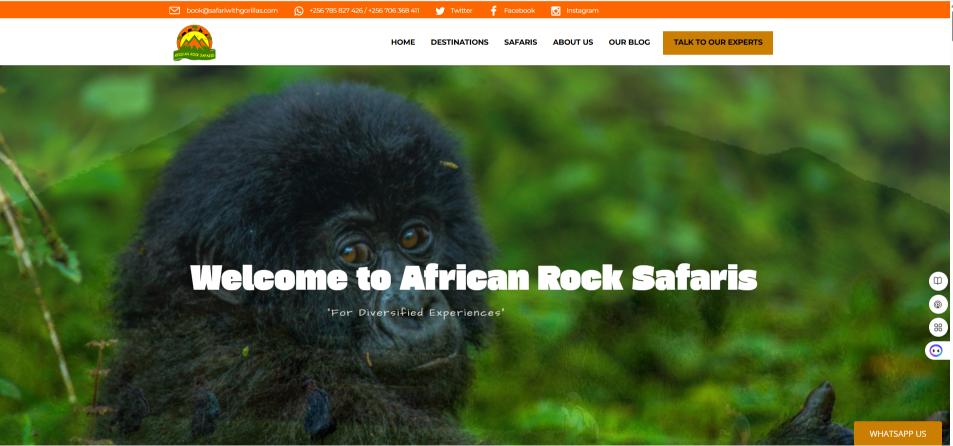Open the About Us menu

[x=573, y=43]
